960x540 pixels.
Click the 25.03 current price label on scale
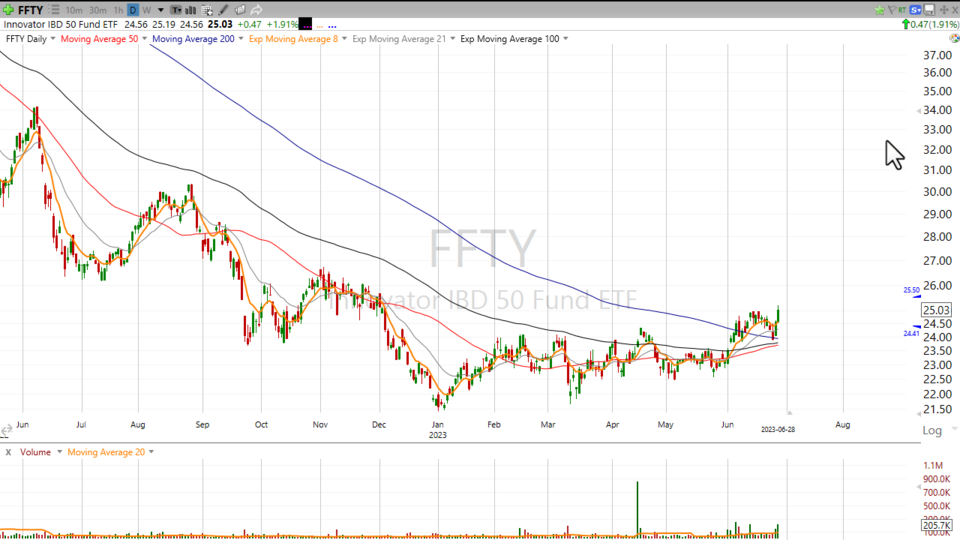tap(937, 310)
